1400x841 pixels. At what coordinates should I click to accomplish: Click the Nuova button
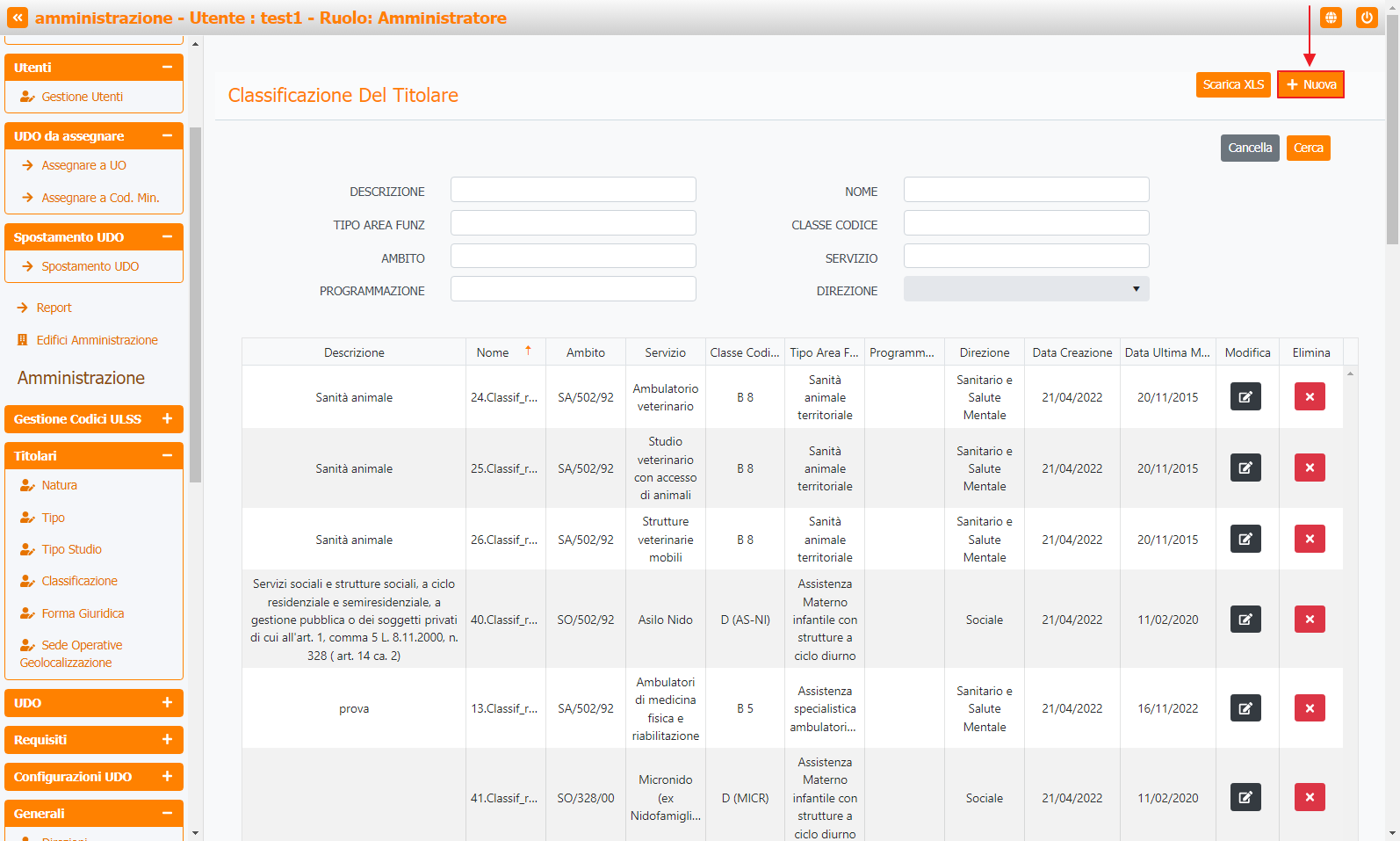click(x=1310, y=84)
